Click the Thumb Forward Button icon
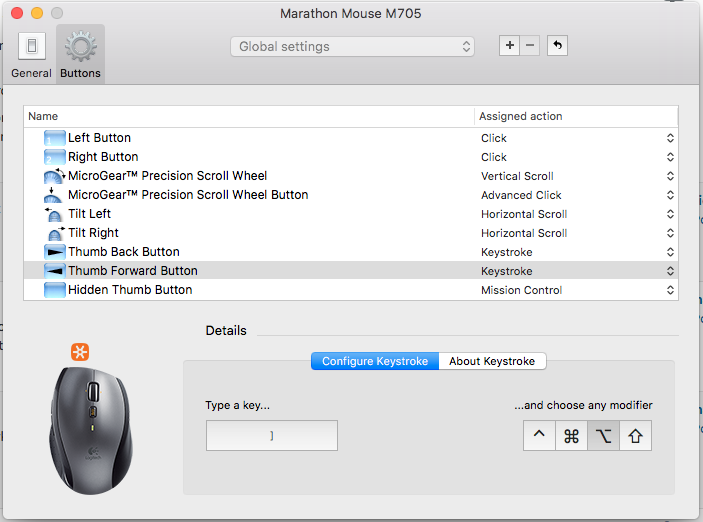Viewport: 703px width, 522px height. 55,271
